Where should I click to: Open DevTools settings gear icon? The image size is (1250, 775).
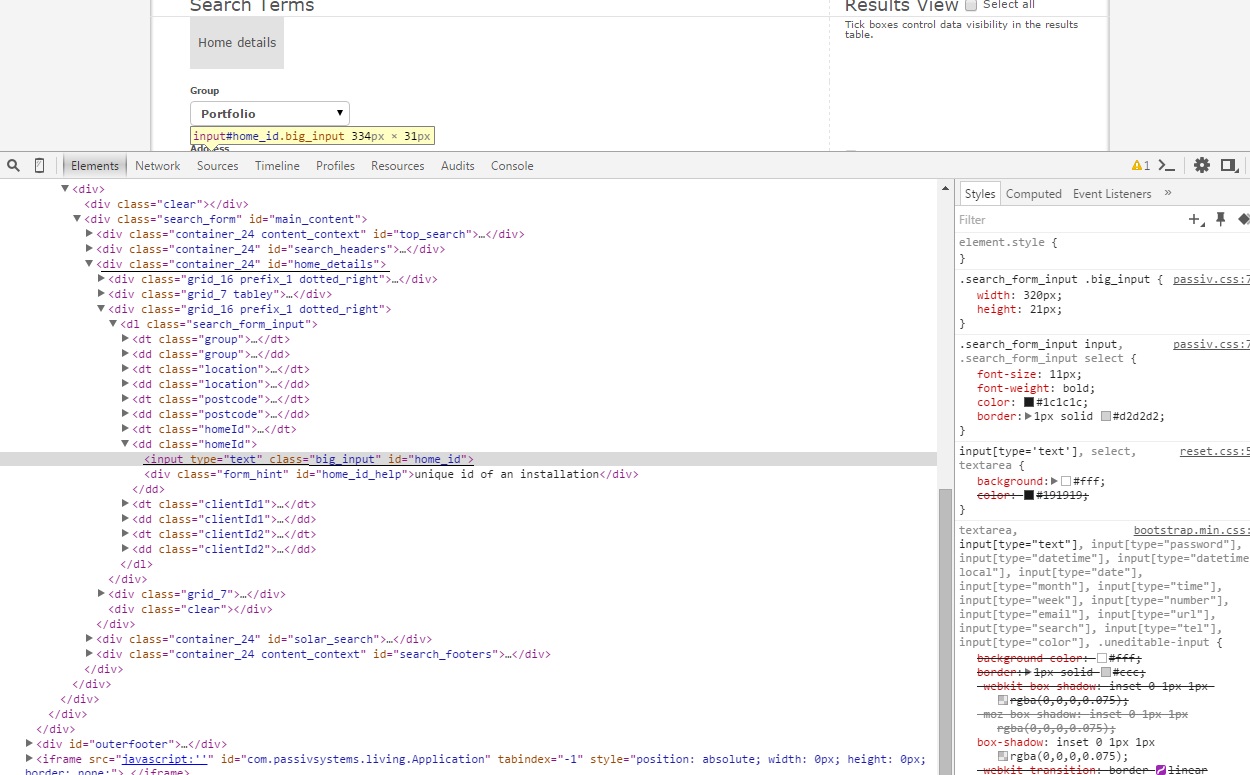[1202, 165]
